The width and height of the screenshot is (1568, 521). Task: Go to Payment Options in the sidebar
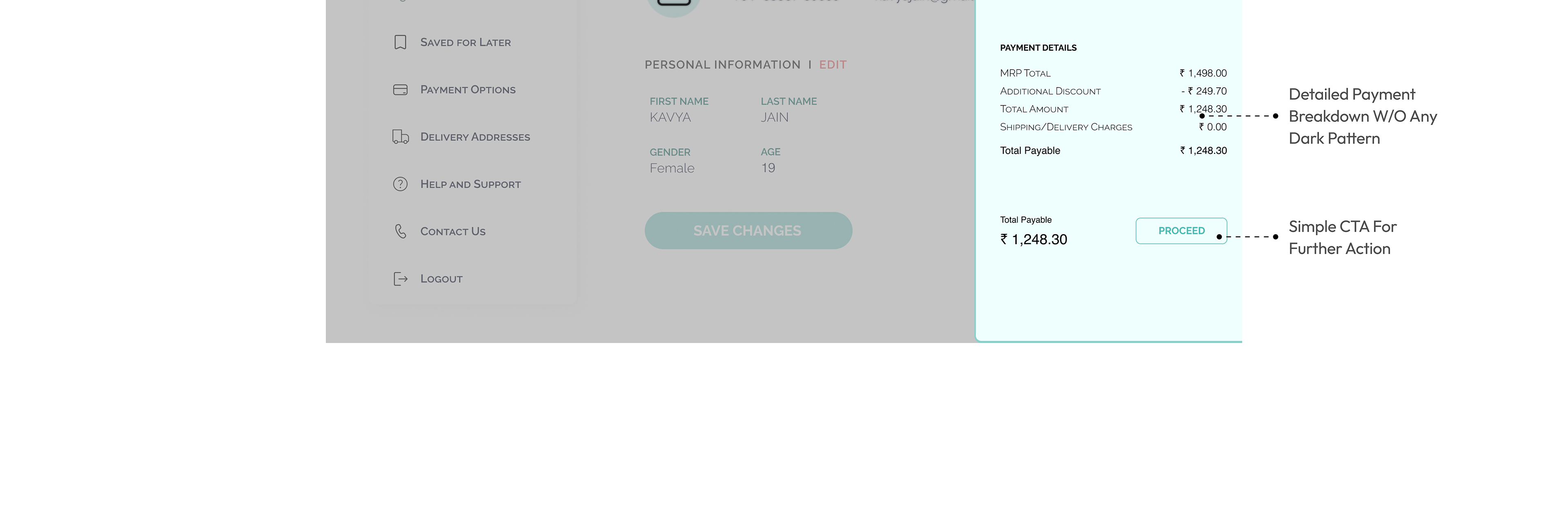point(468,90)
